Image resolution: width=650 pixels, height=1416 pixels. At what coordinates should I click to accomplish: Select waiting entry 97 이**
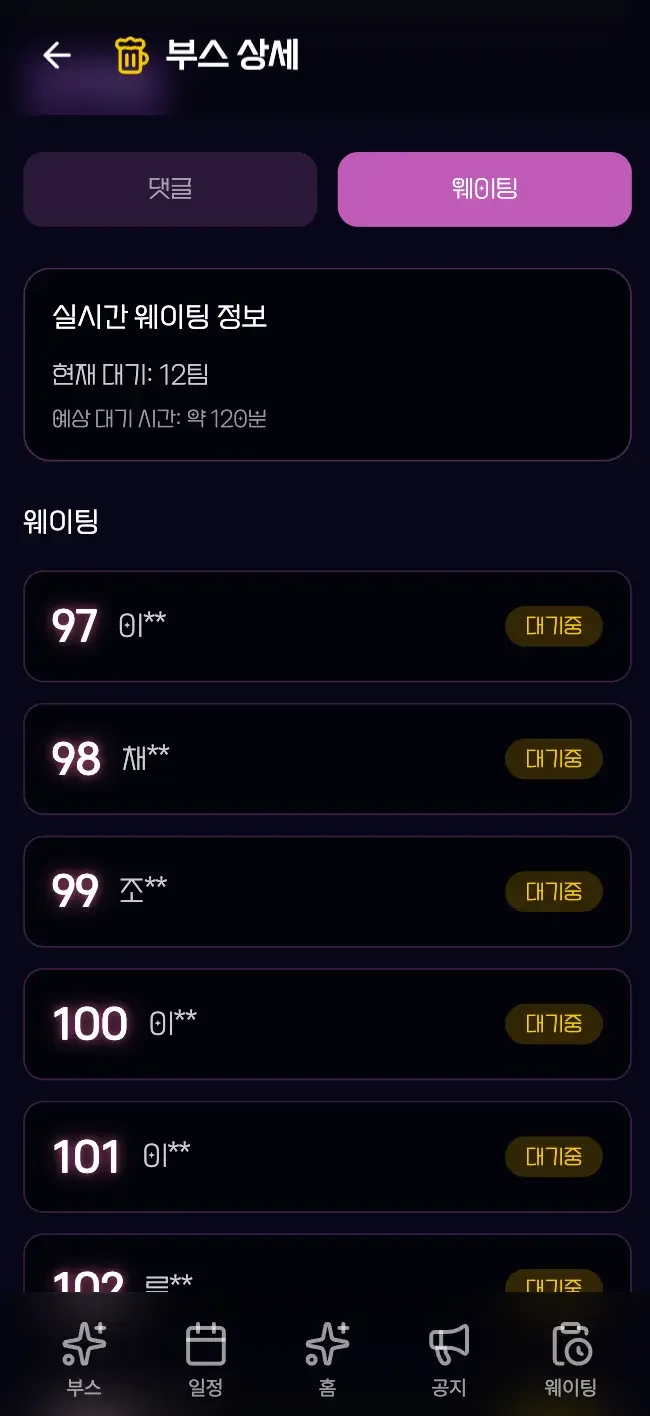(300, 627)
